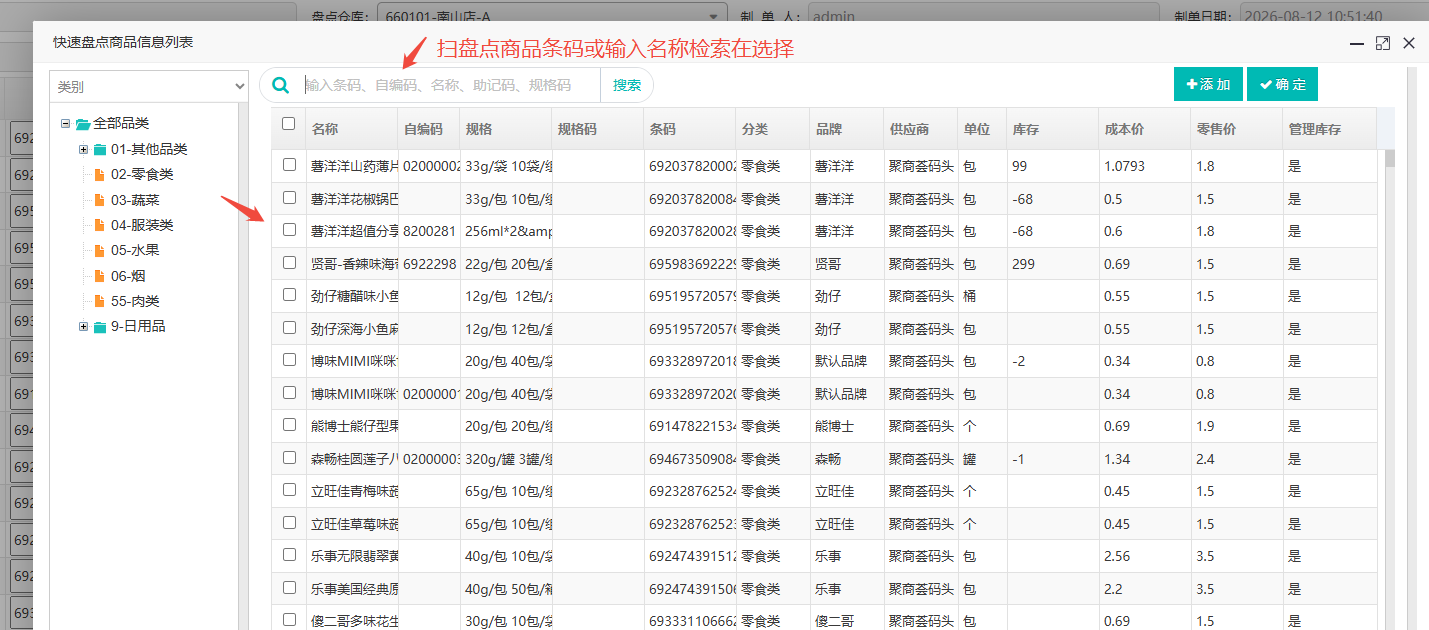Click the 搜索 button
This screenshot has width=1429, height=630.
pyautogui.click(x=627, y=85)
